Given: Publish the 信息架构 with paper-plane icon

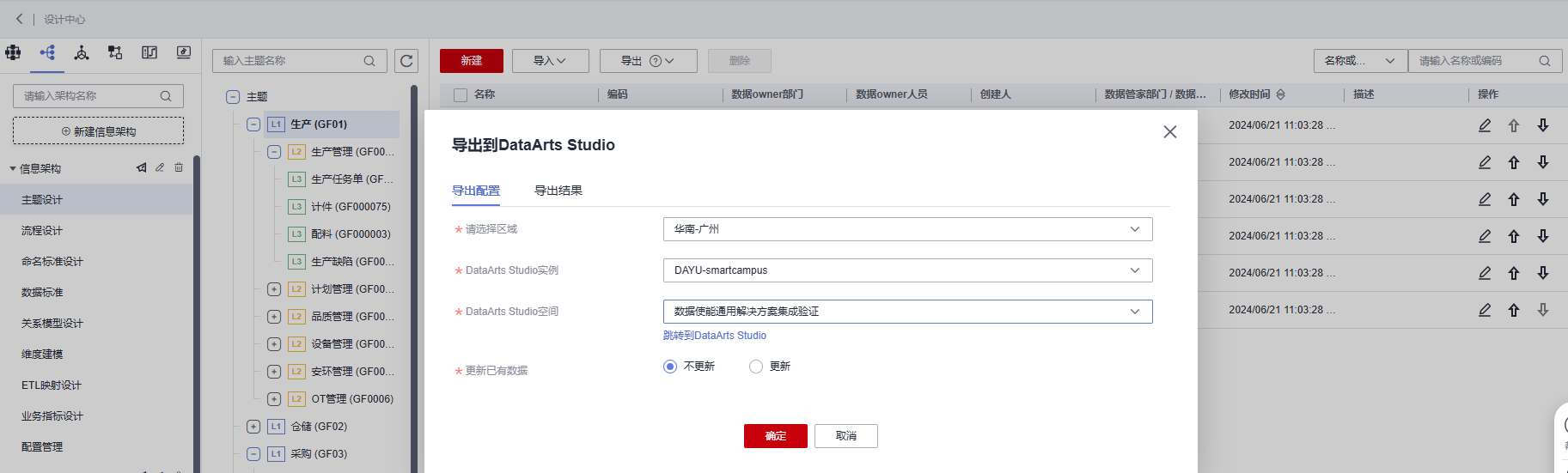Looking at the screenshot, I should (x=141, y=167).
